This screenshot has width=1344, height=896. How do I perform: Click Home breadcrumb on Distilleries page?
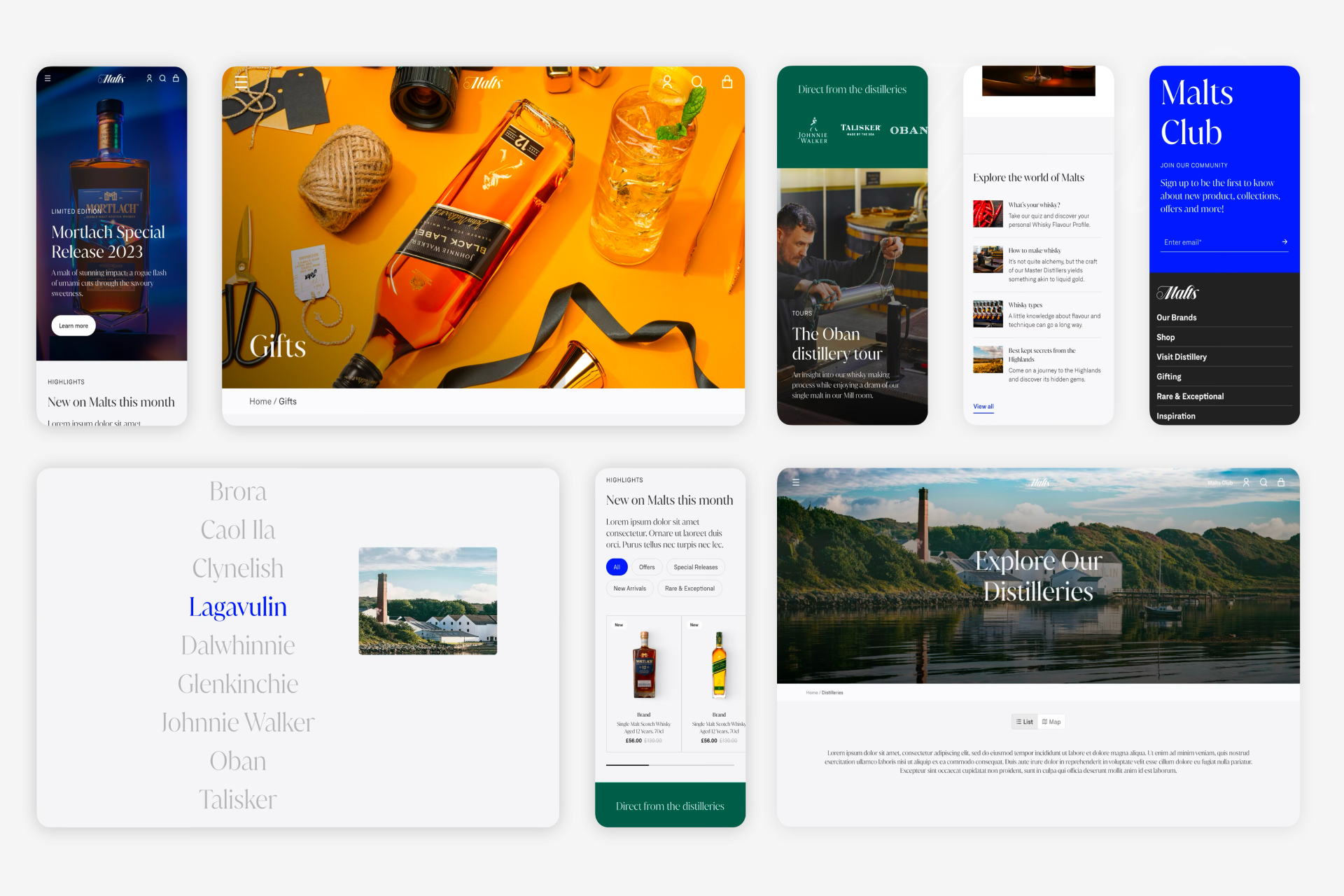click(812, 693)
